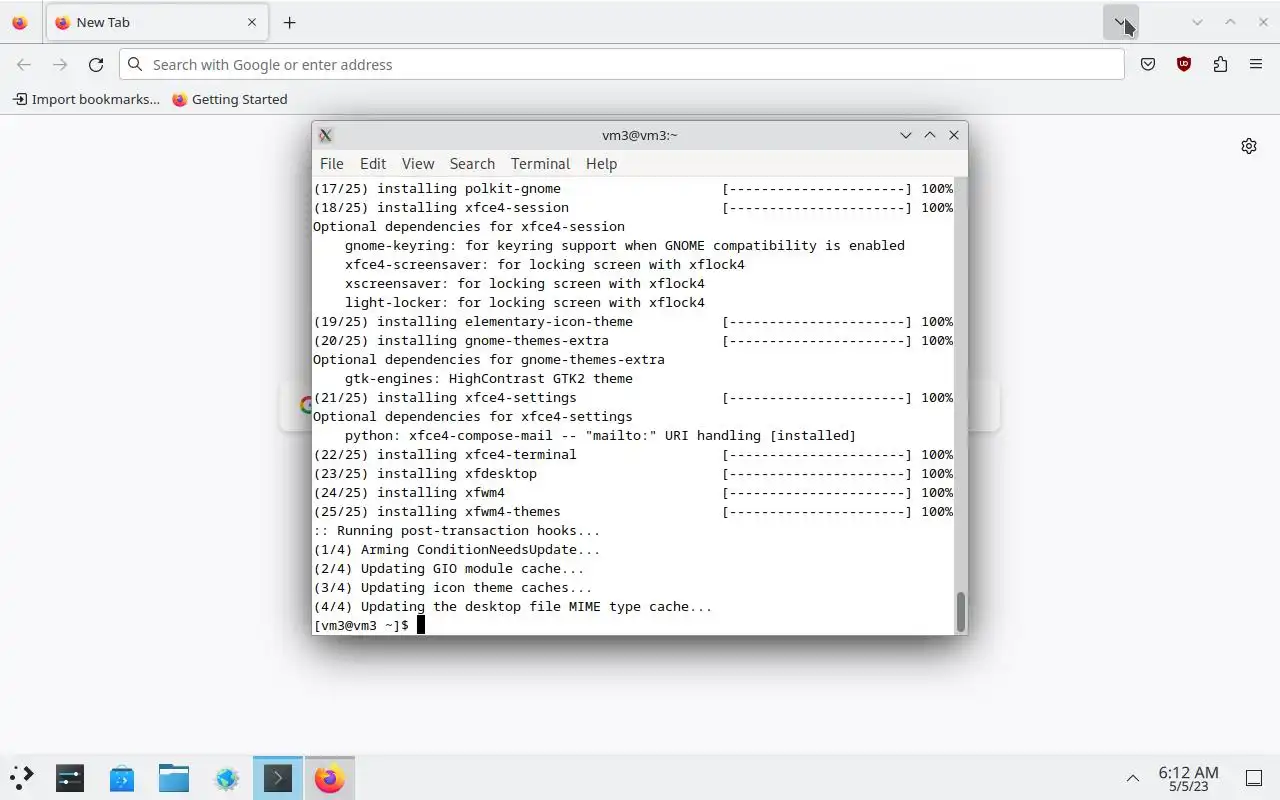1280x800 pixels.
Task: Expand the system tray hidden icons arrow
Action: (1133, 778)
